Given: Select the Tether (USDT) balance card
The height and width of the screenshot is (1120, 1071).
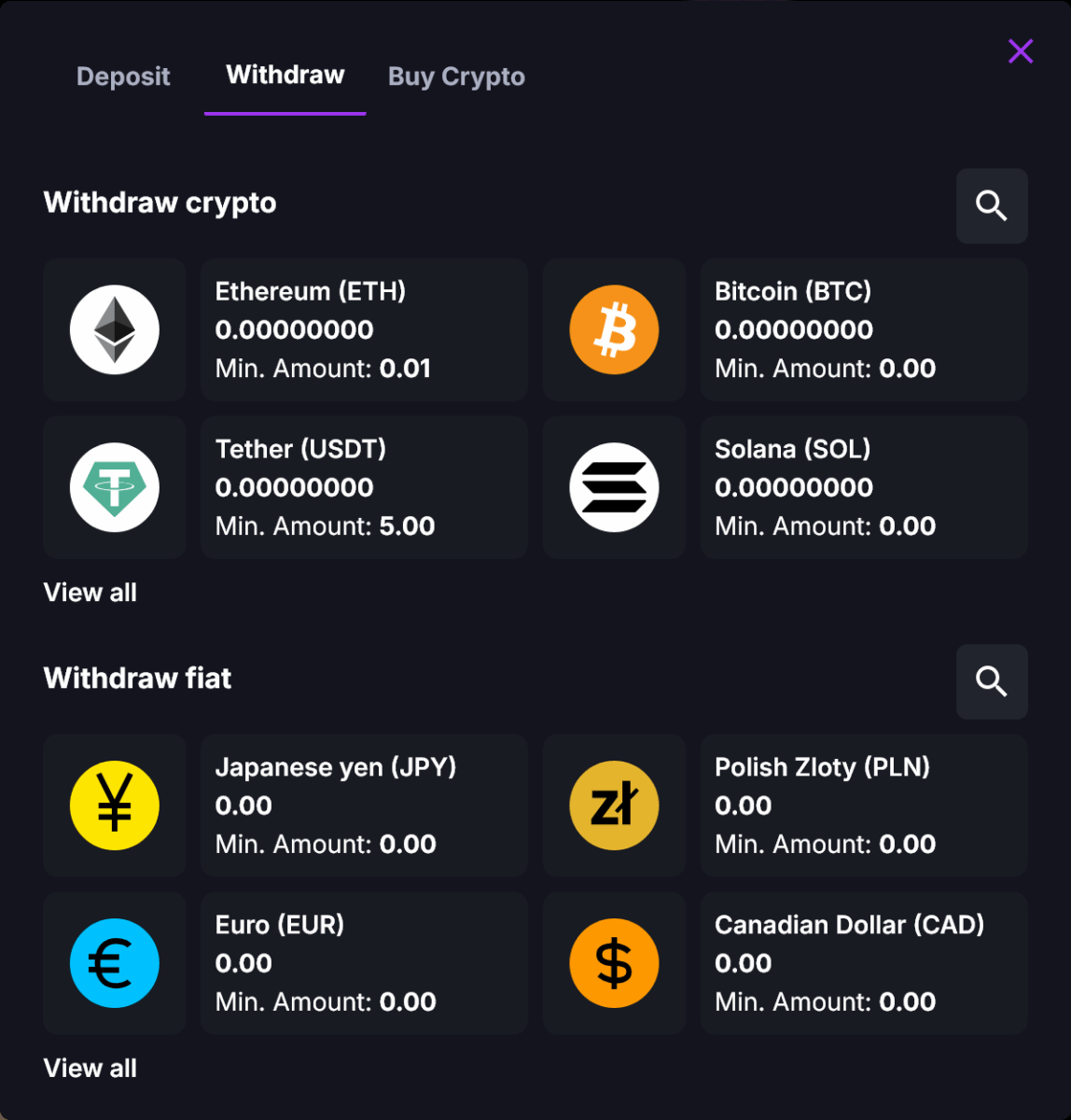Looking at the screenshot, I should [x=364, y=487].
